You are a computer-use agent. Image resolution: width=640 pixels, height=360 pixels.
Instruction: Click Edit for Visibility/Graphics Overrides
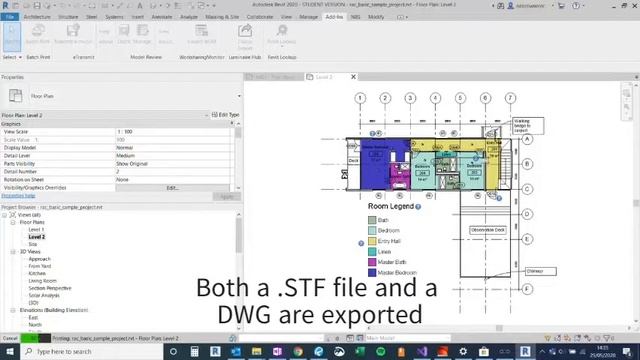(173, 188)
